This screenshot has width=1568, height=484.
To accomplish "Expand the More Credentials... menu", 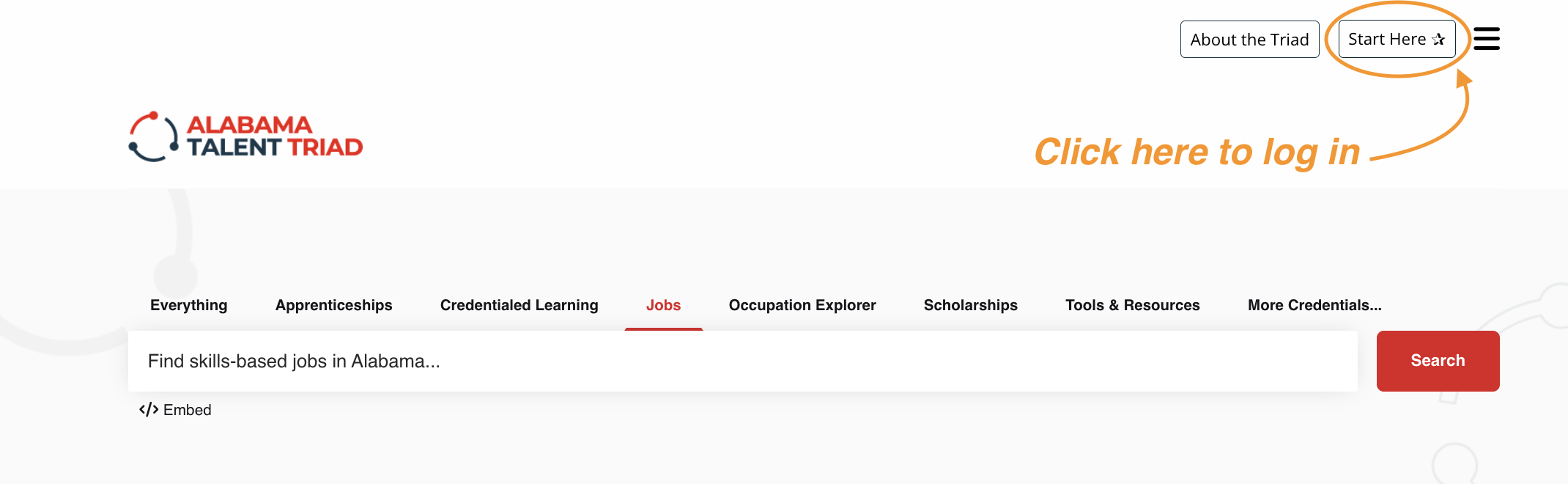I will click(x=1314, y=305).
